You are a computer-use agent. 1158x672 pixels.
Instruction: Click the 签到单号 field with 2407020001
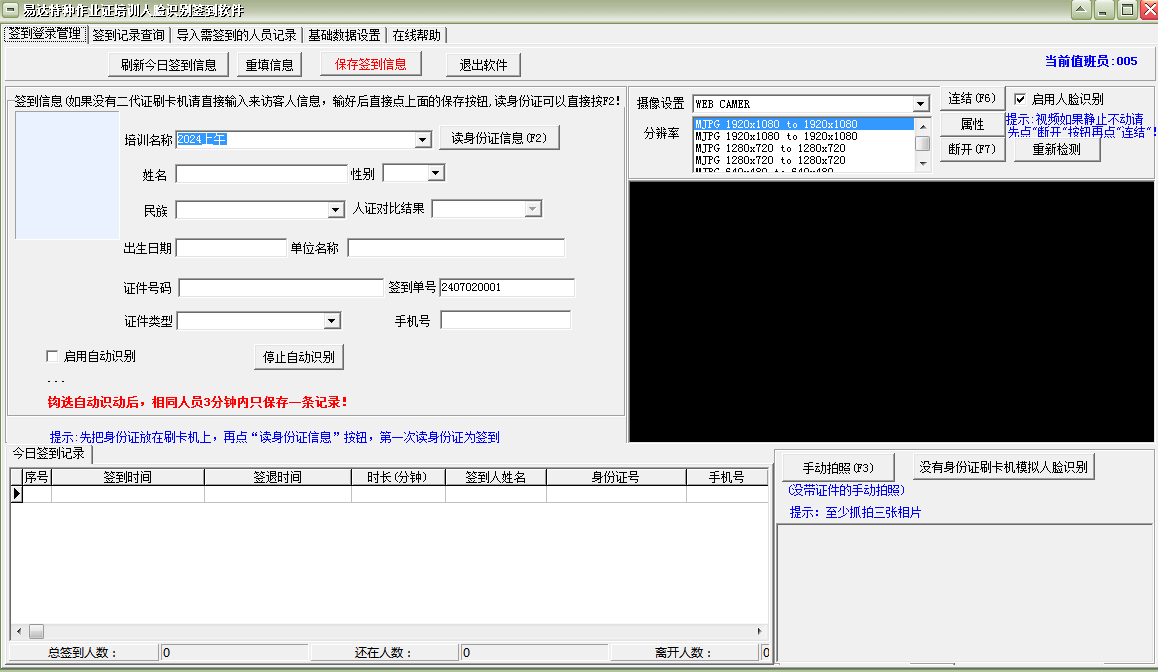pyautogui.click(x=507, y=287)
